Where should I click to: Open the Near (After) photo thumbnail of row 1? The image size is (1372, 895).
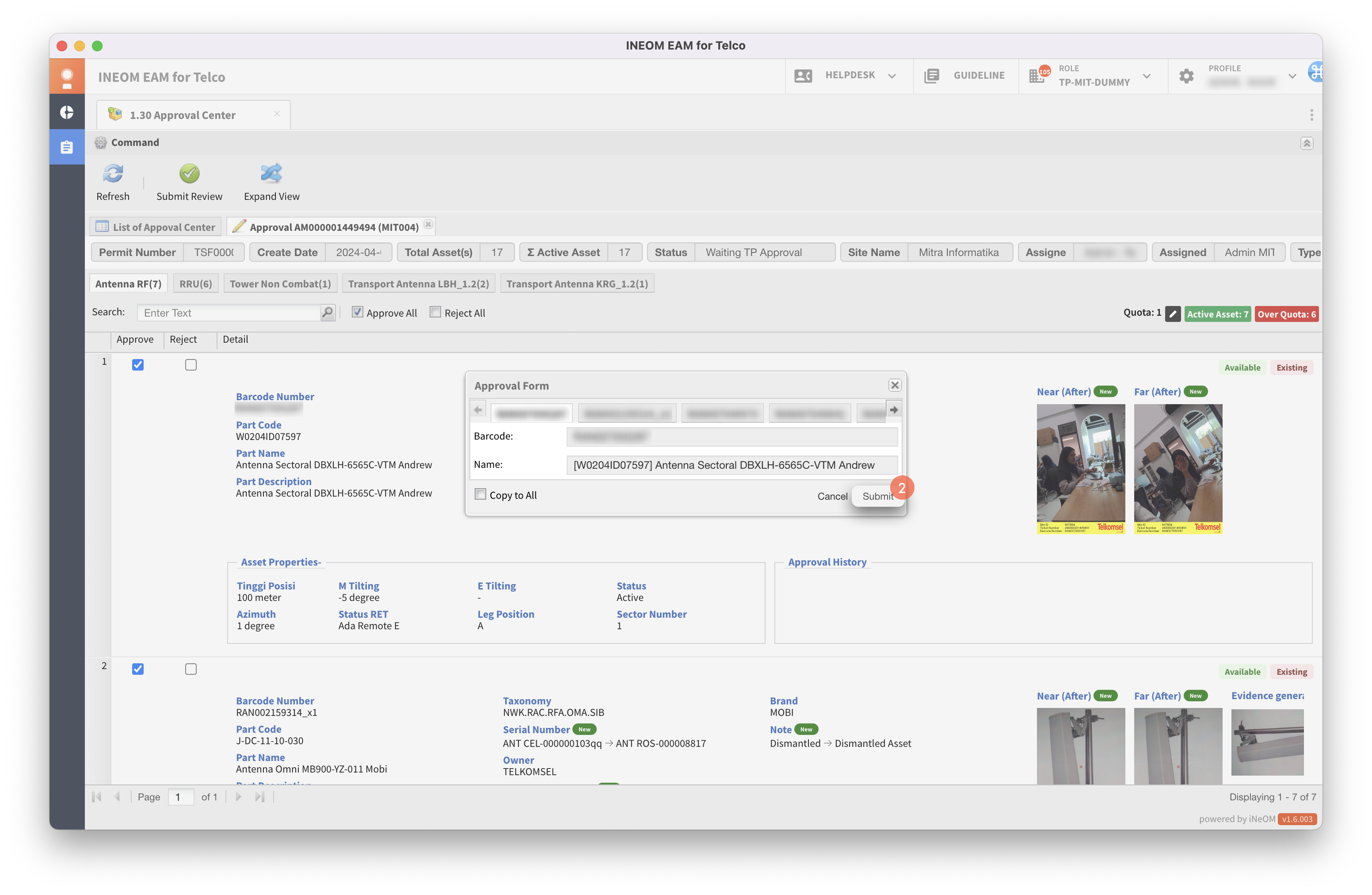click(x=1080, y=468)
